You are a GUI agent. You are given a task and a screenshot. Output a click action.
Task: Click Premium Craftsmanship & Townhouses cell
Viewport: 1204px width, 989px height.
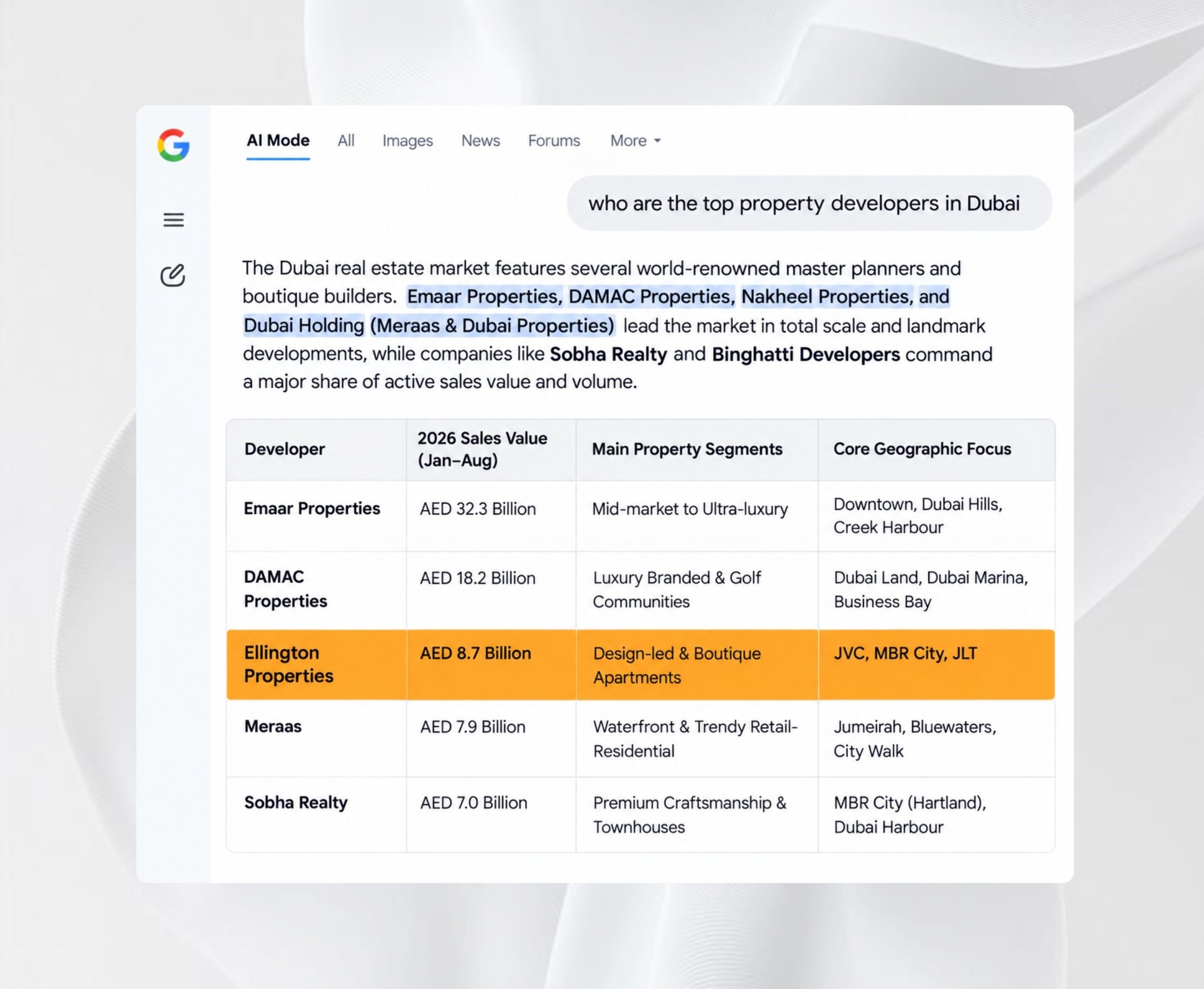[697, 815]
